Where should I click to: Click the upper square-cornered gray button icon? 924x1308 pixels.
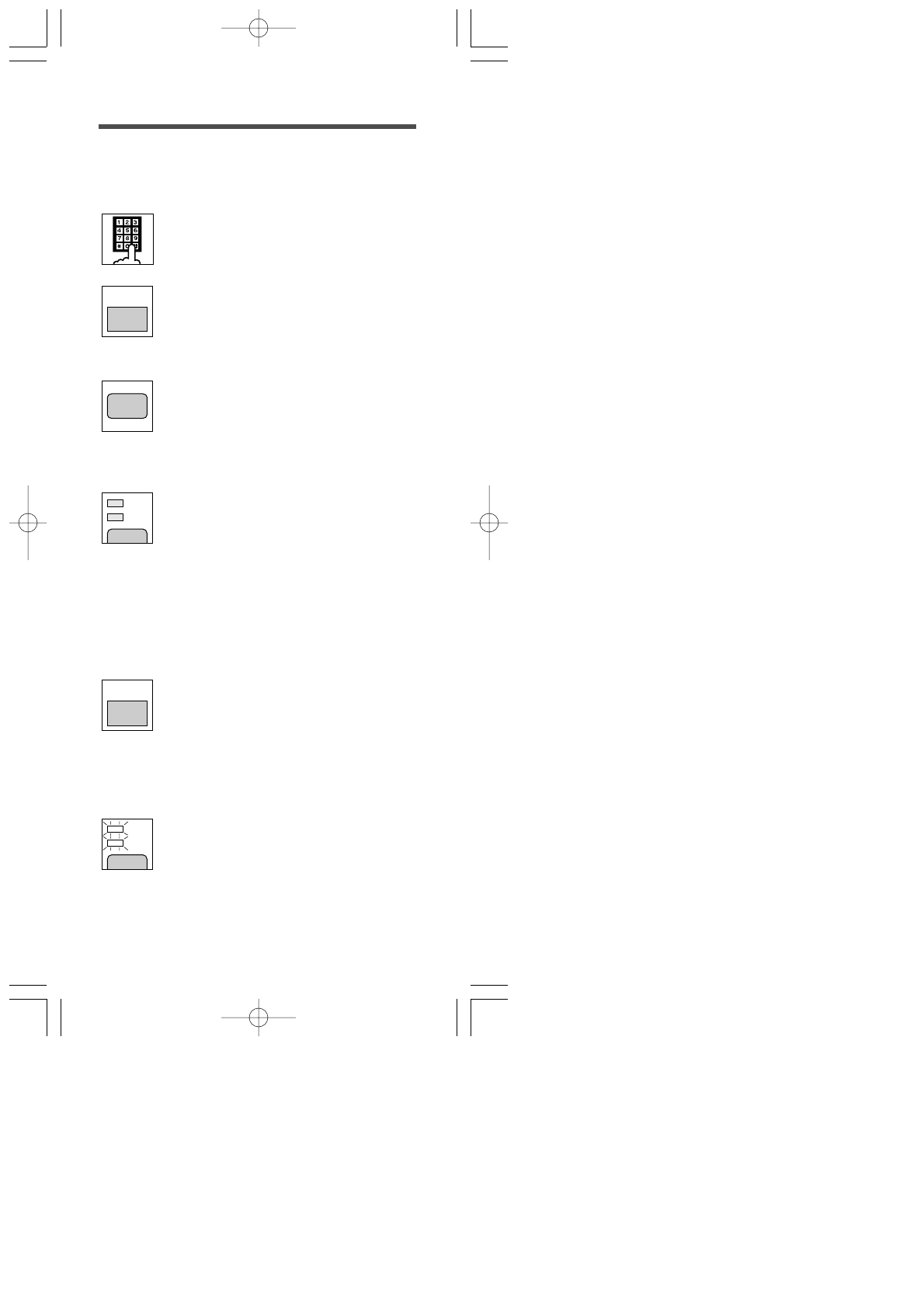[x=127, y=319]
